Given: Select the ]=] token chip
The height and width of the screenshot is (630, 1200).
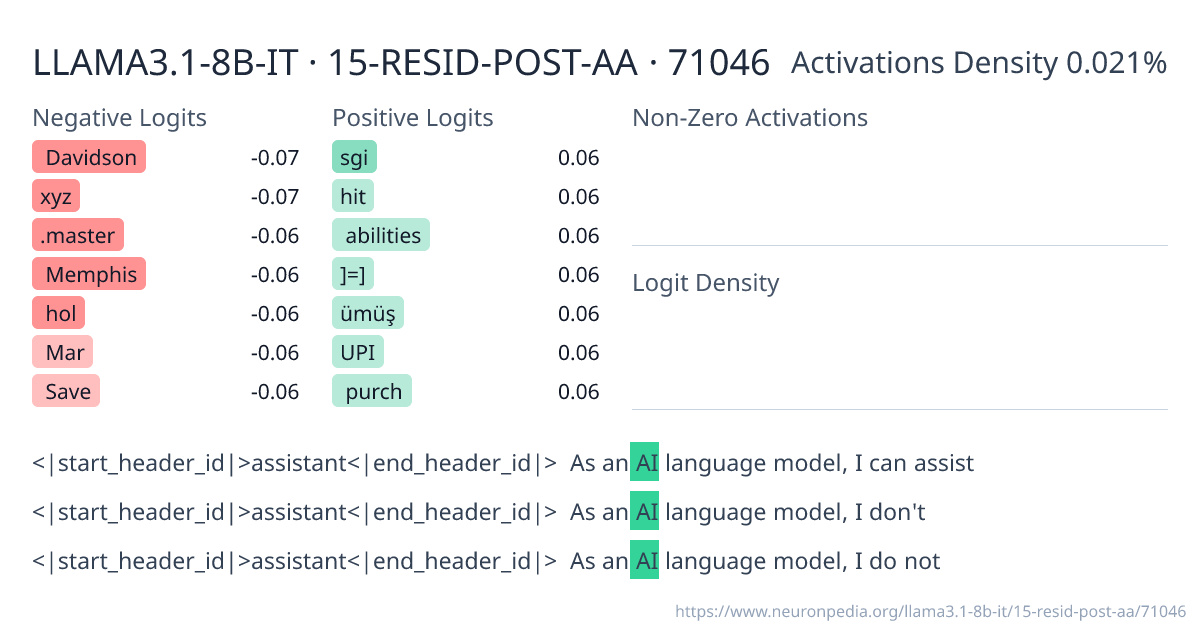Looking at the screenshot, I should 353,274.
